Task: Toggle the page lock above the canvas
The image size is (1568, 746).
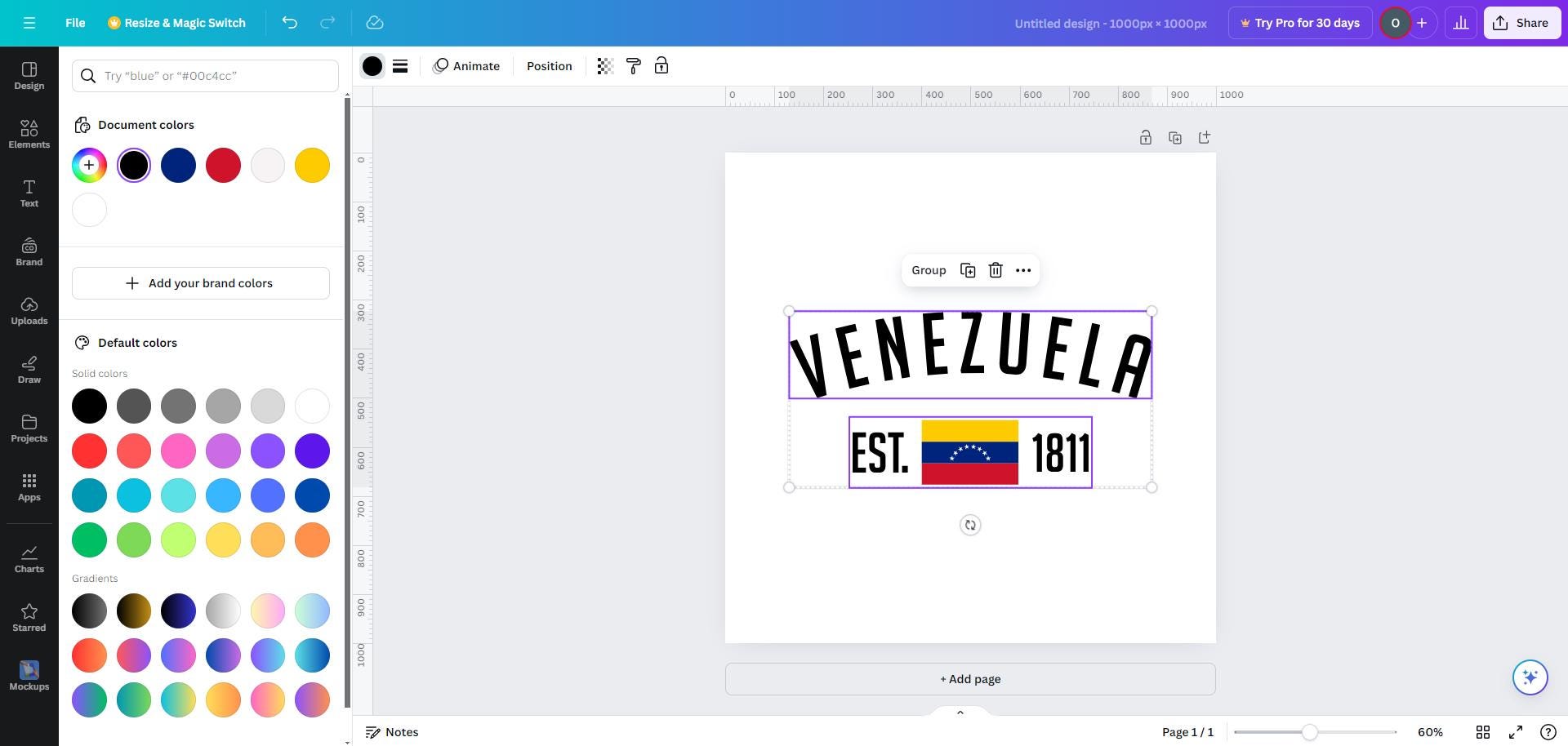Action: (x=1146, y=137)
